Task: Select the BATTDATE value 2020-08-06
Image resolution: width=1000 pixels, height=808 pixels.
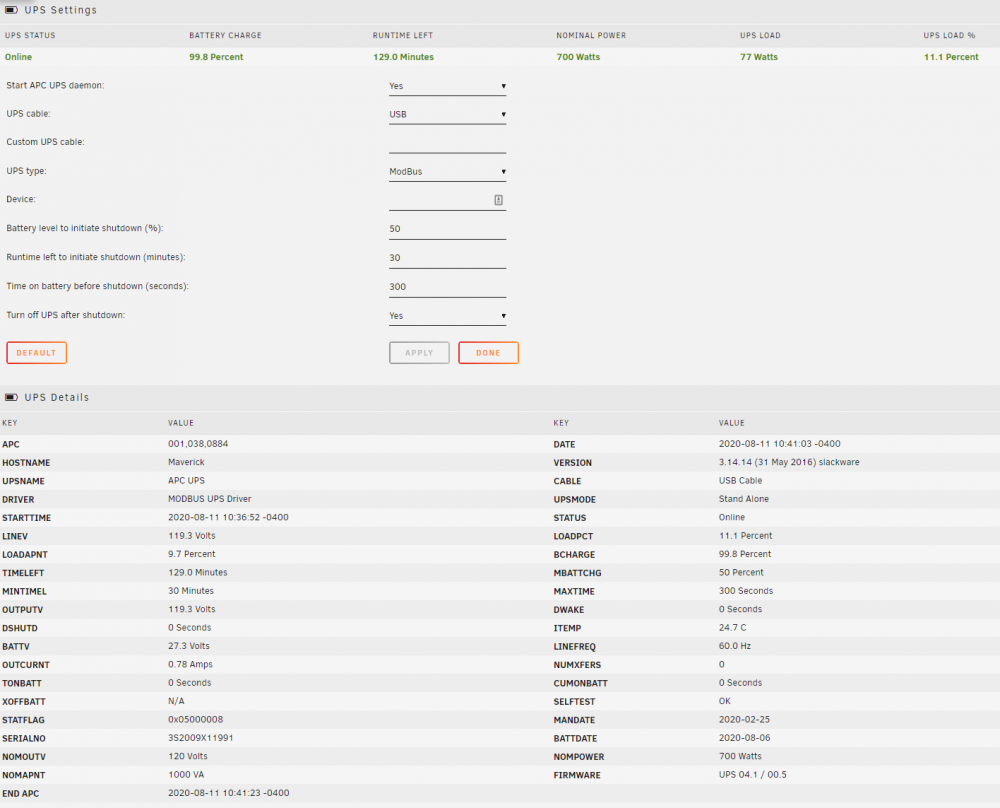Action: point(744,738)
